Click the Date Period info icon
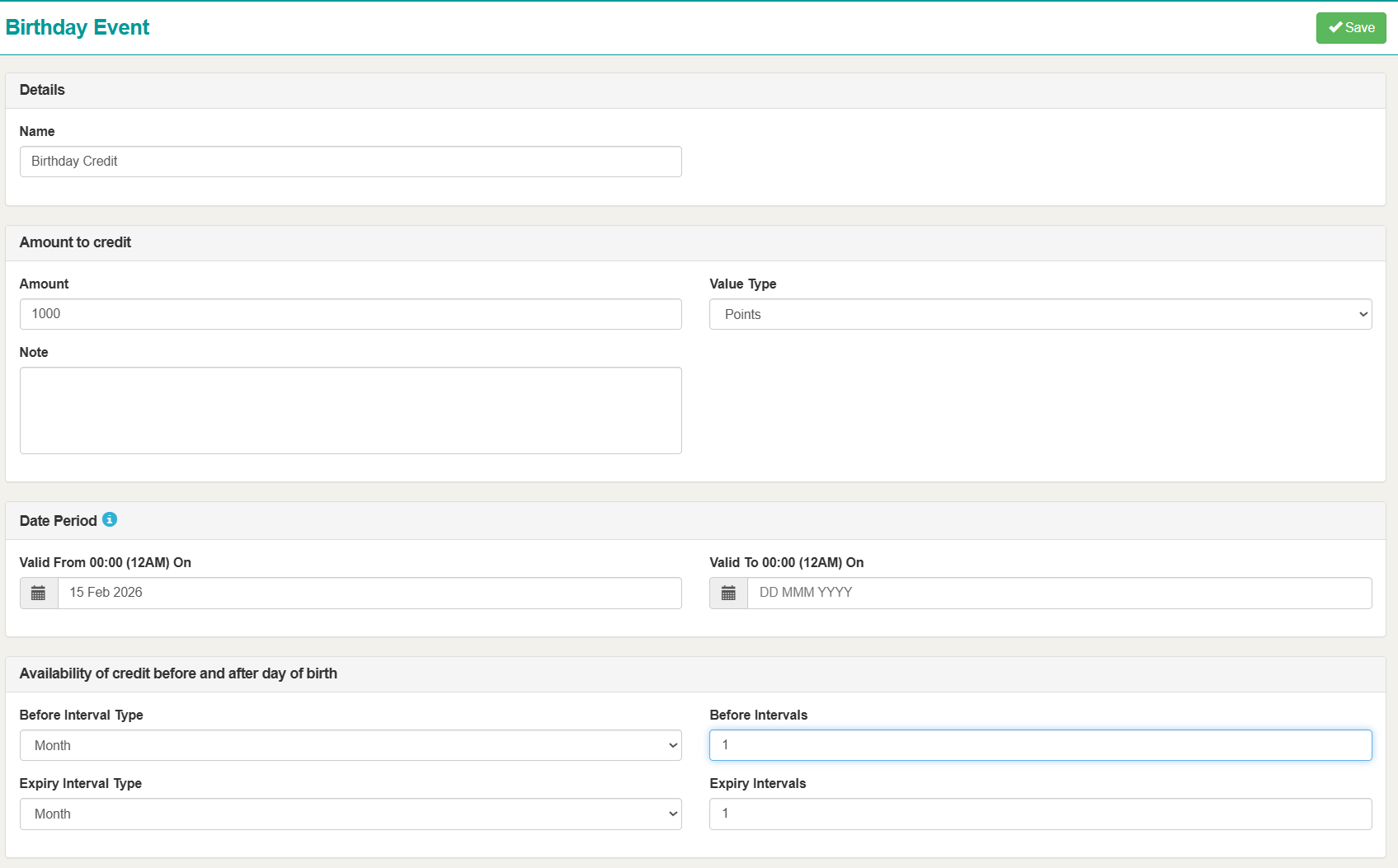Screen dimensions: 1398x868 pos(110,519)
